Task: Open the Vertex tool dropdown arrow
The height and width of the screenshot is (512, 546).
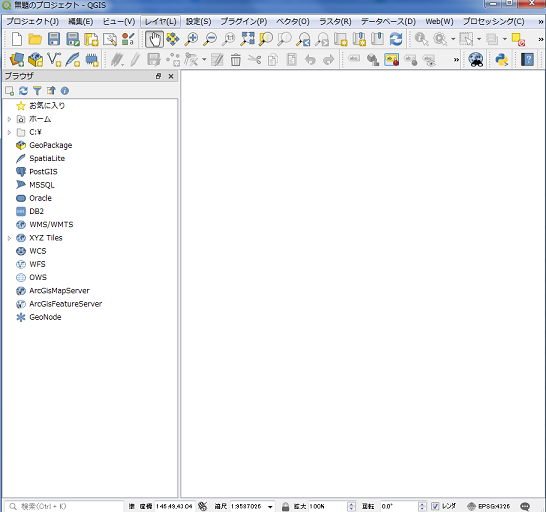Action: (204, 60)
